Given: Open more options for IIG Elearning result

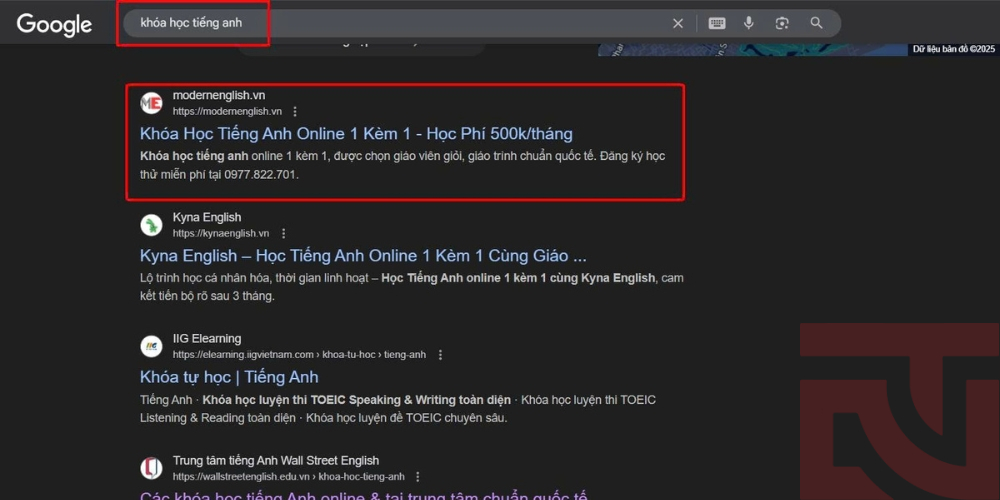Looking at the screenshot, I should [439, 355].
